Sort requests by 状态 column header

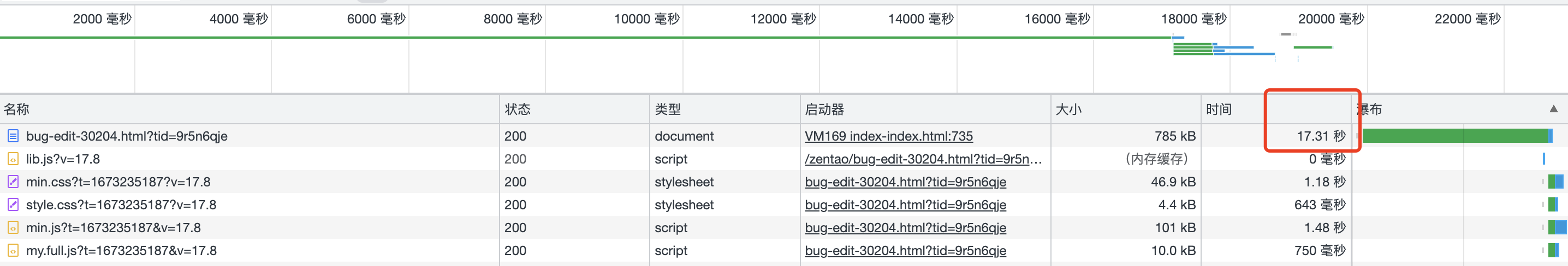tap(518, 110)
